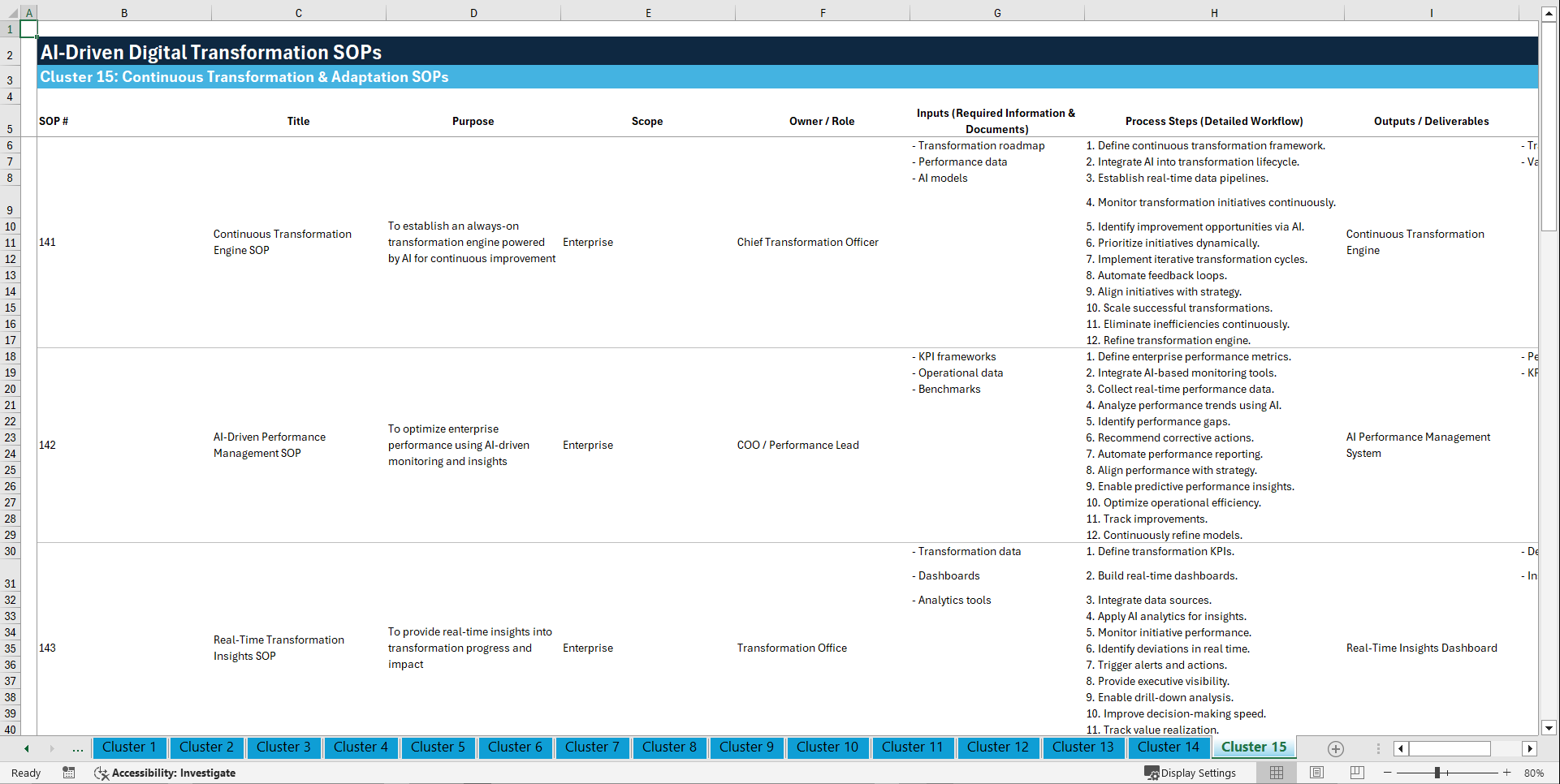This screenshot has width=1560, height=784.
Task: Select cell containing Chief Transformation Officer
Action: [807, 242]
